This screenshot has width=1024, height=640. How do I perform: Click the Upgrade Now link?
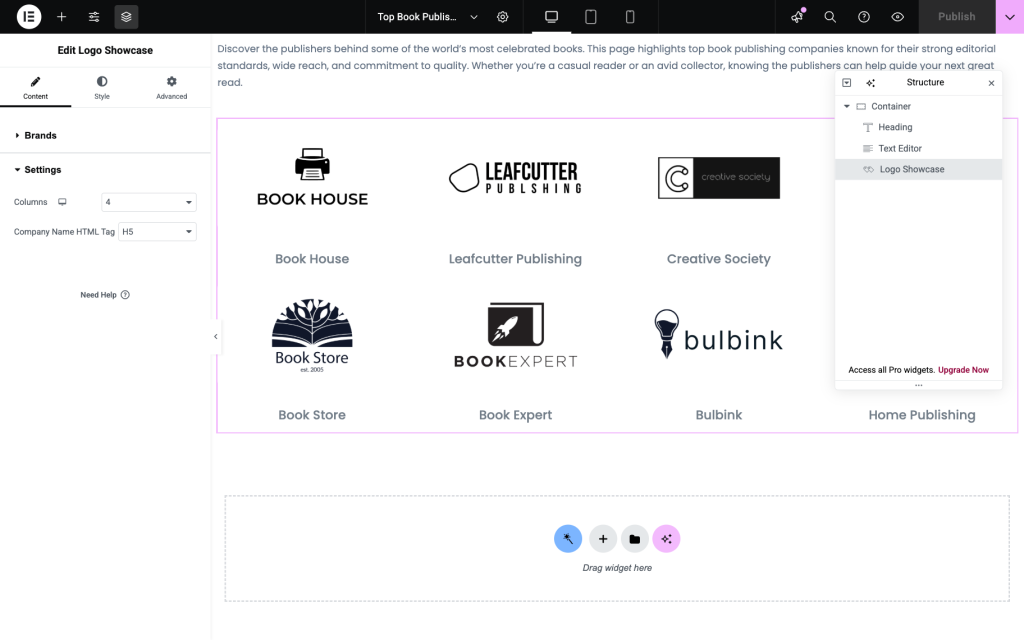coord(963,370)
